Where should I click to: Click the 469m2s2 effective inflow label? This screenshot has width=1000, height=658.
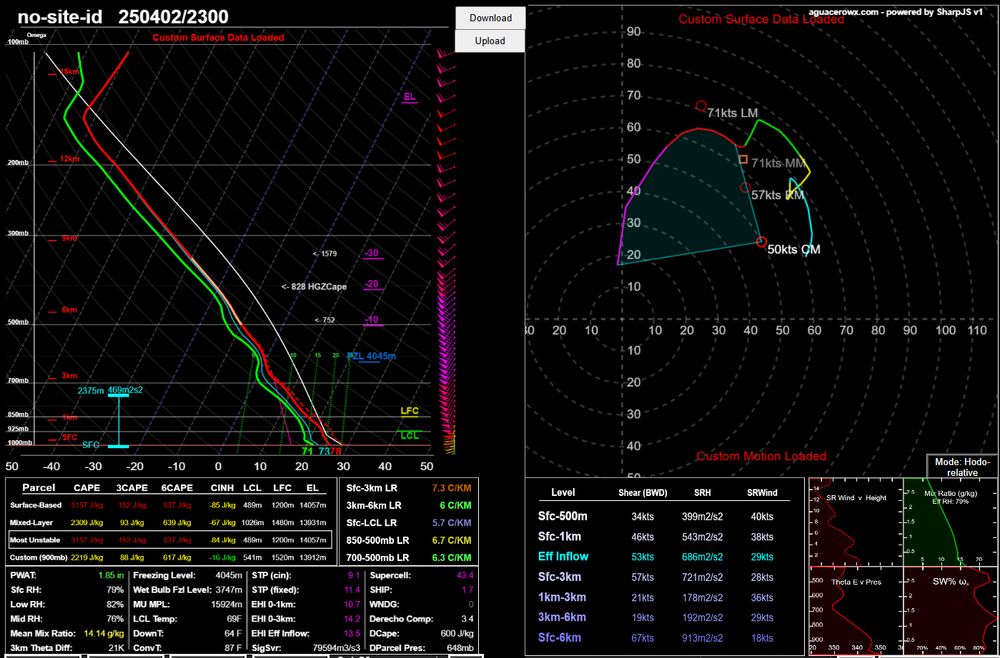pyautogui.click(x=126, y=390)
